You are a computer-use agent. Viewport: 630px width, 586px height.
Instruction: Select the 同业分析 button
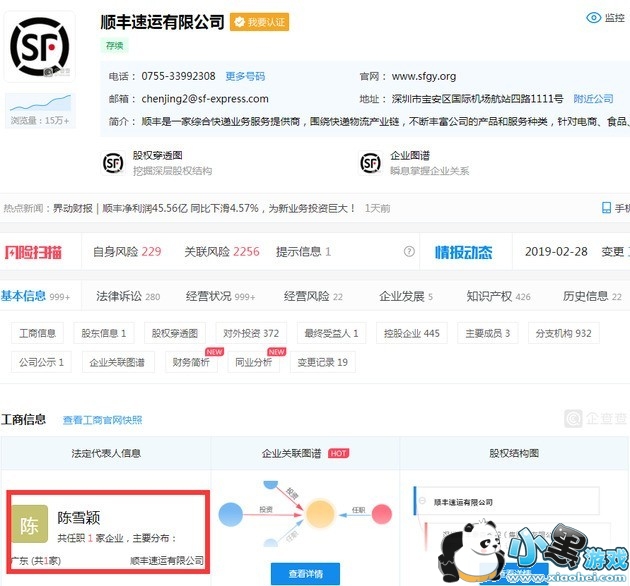[x=254, y=362]
